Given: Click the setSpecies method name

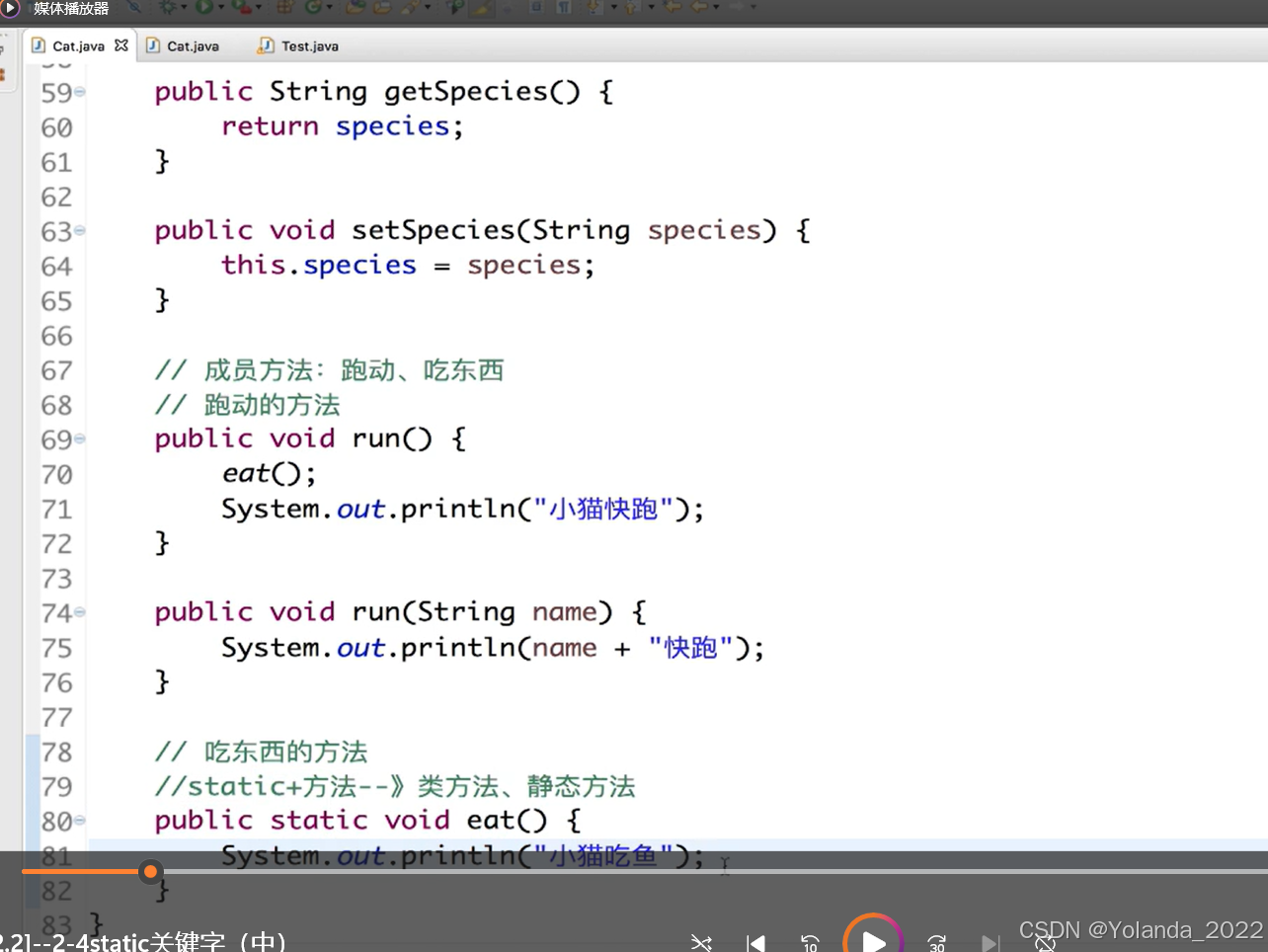Looking at the screenshot, I should 434,230.
